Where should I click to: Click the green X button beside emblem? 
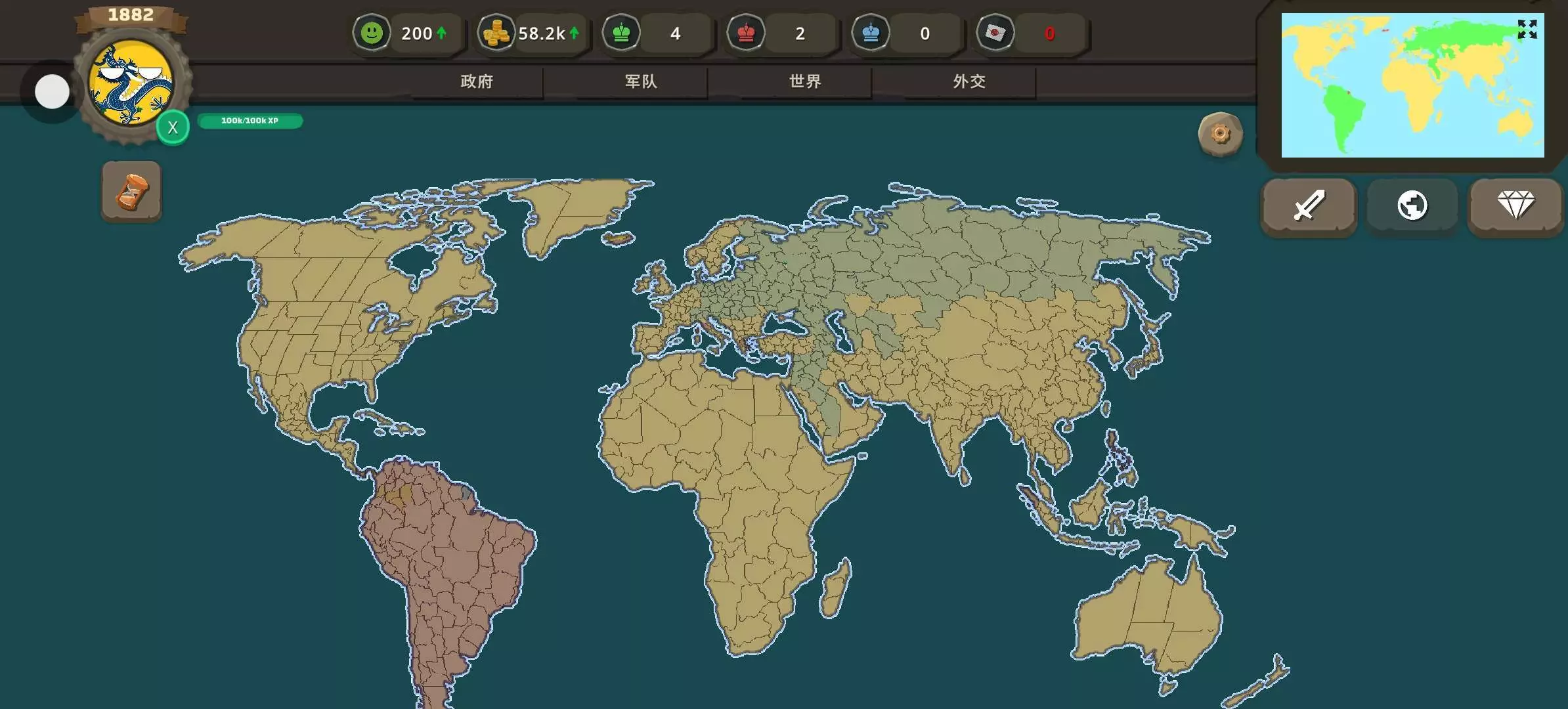(173, 127)
